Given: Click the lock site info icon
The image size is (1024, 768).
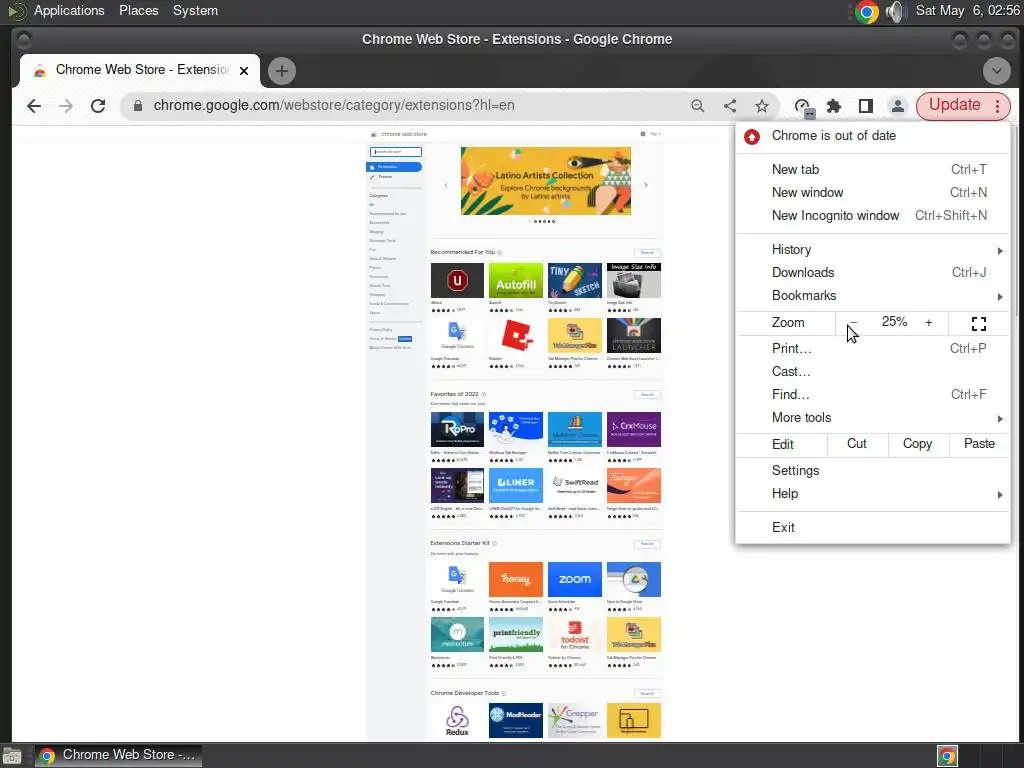Looking at the screenshot, I should (138, 106).
